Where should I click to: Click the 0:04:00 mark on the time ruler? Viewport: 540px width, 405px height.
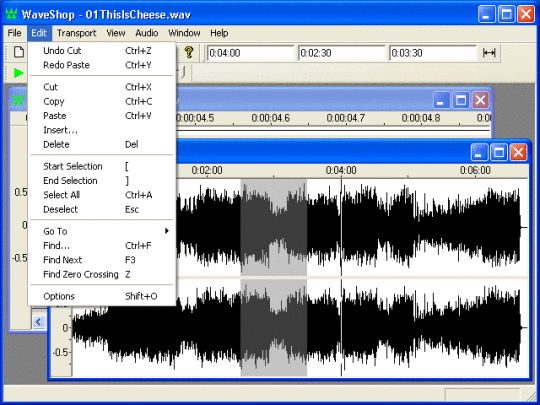click(341, 170)
